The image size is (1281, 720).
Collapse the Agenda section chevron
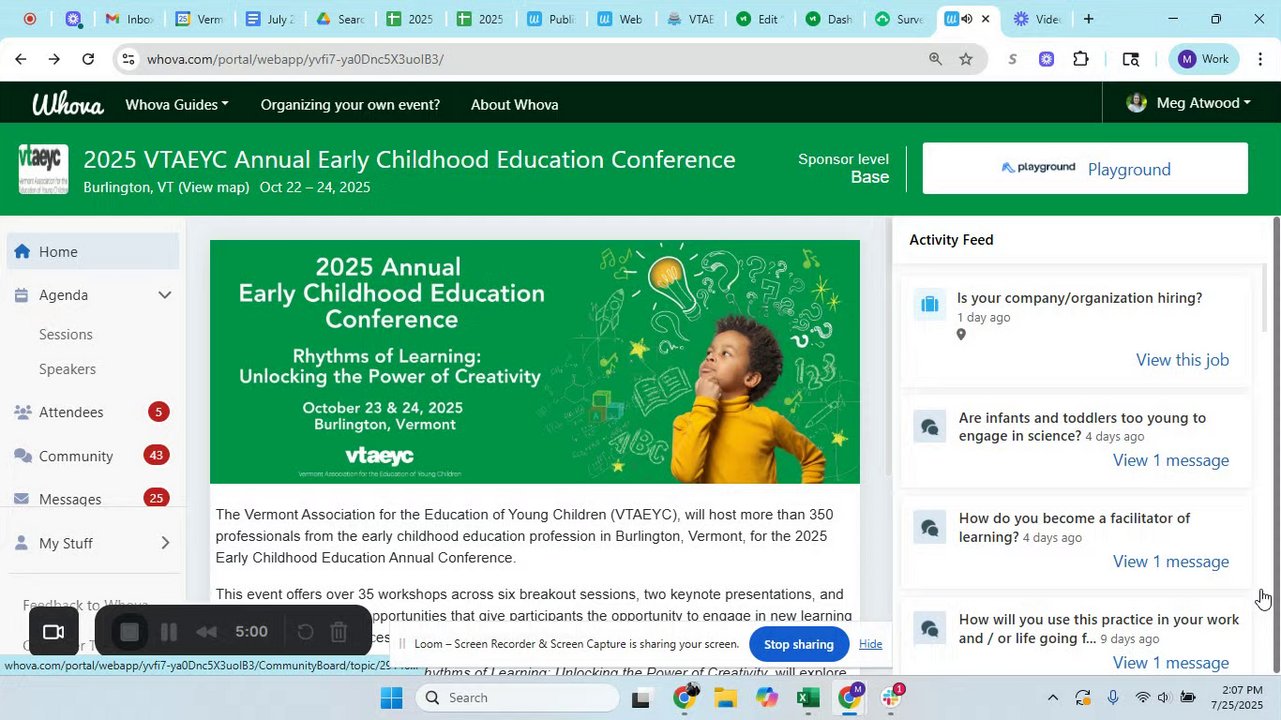pyautogui.click(x=165, y=295)
